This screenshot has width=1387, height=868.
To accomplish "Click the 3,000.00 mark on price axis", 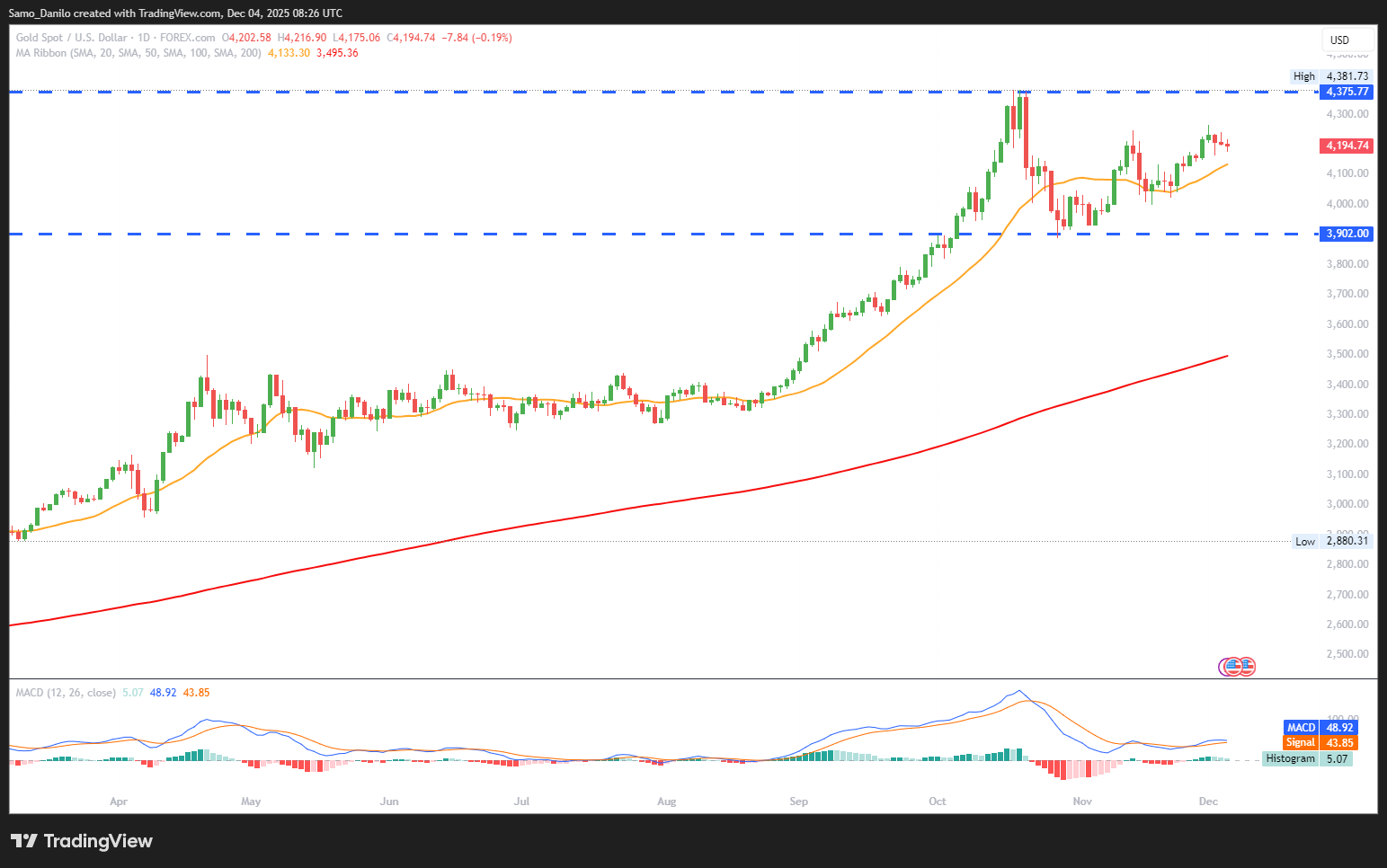I will point(1347,504).
